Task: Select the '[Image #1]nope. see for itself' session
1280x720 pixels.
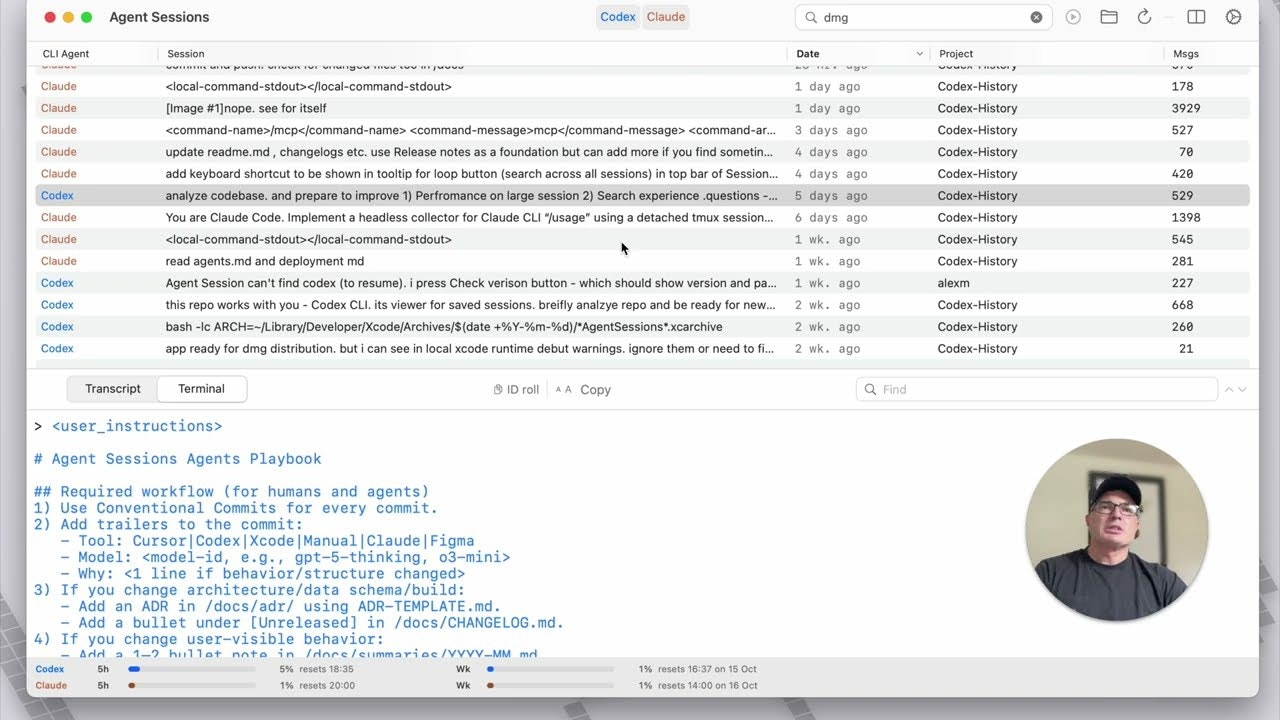Action: click(642, 108)
